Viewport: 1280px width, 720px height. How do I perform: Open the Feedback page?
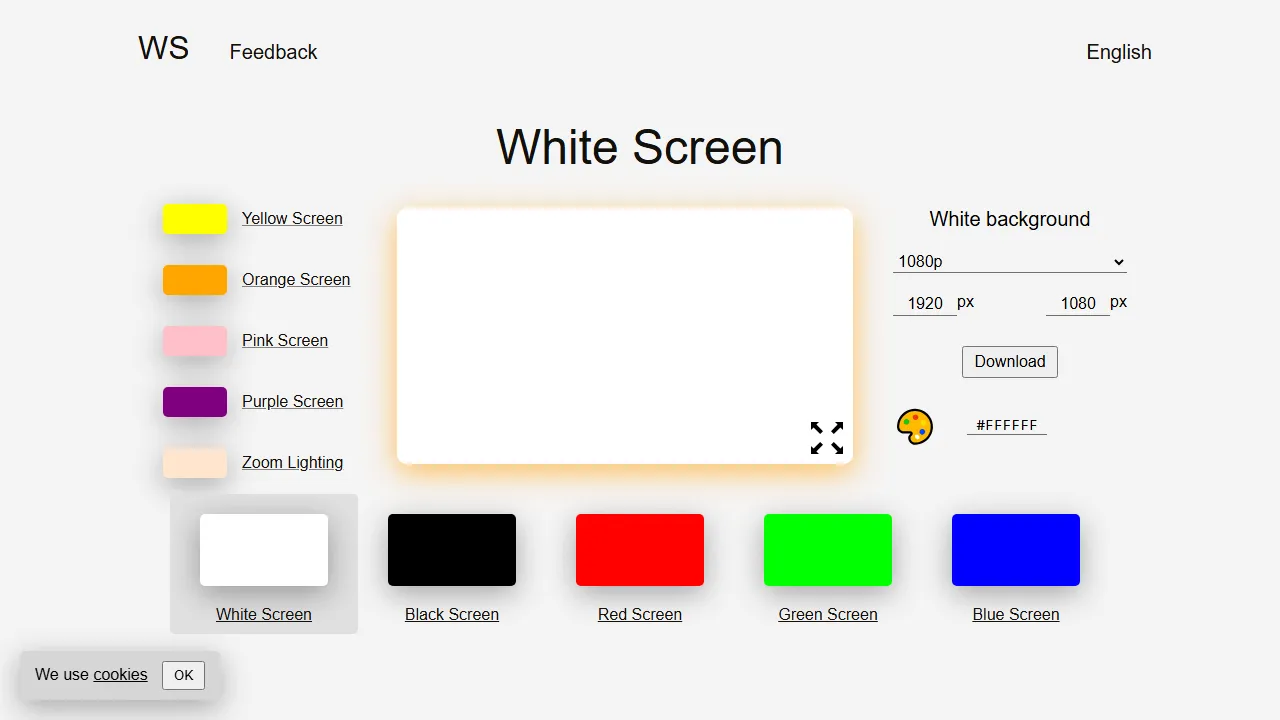273,52
